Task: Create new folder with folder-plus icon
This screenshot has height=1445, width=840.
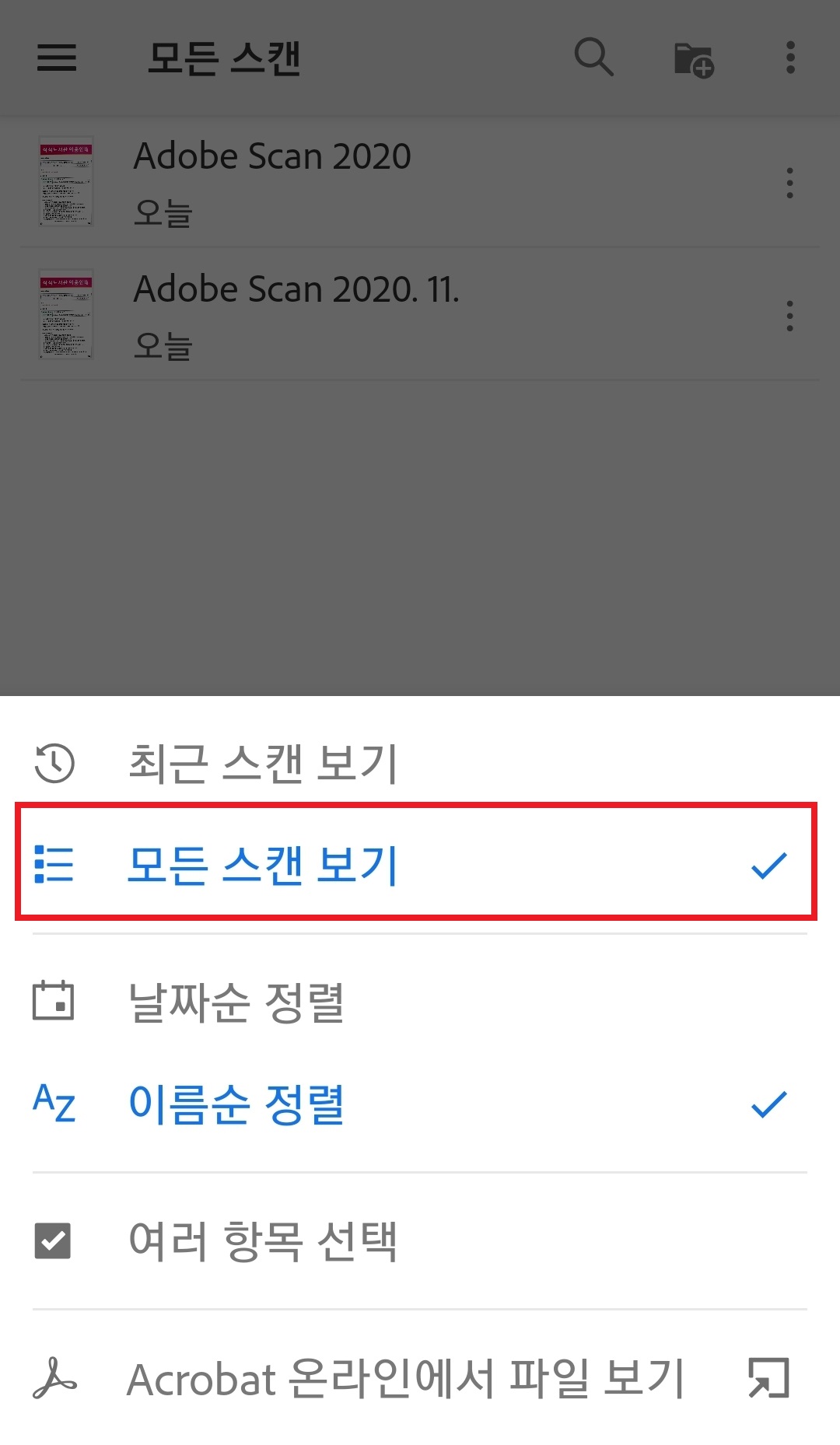Action: [694, 60]
